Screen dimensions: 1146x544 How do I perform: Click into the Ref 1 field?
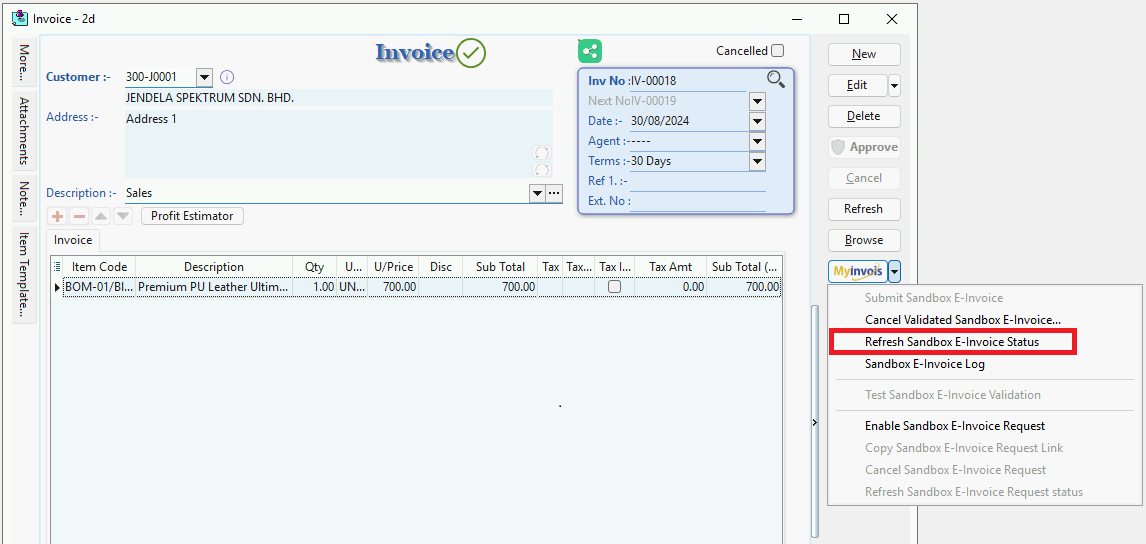coord(697,181)
